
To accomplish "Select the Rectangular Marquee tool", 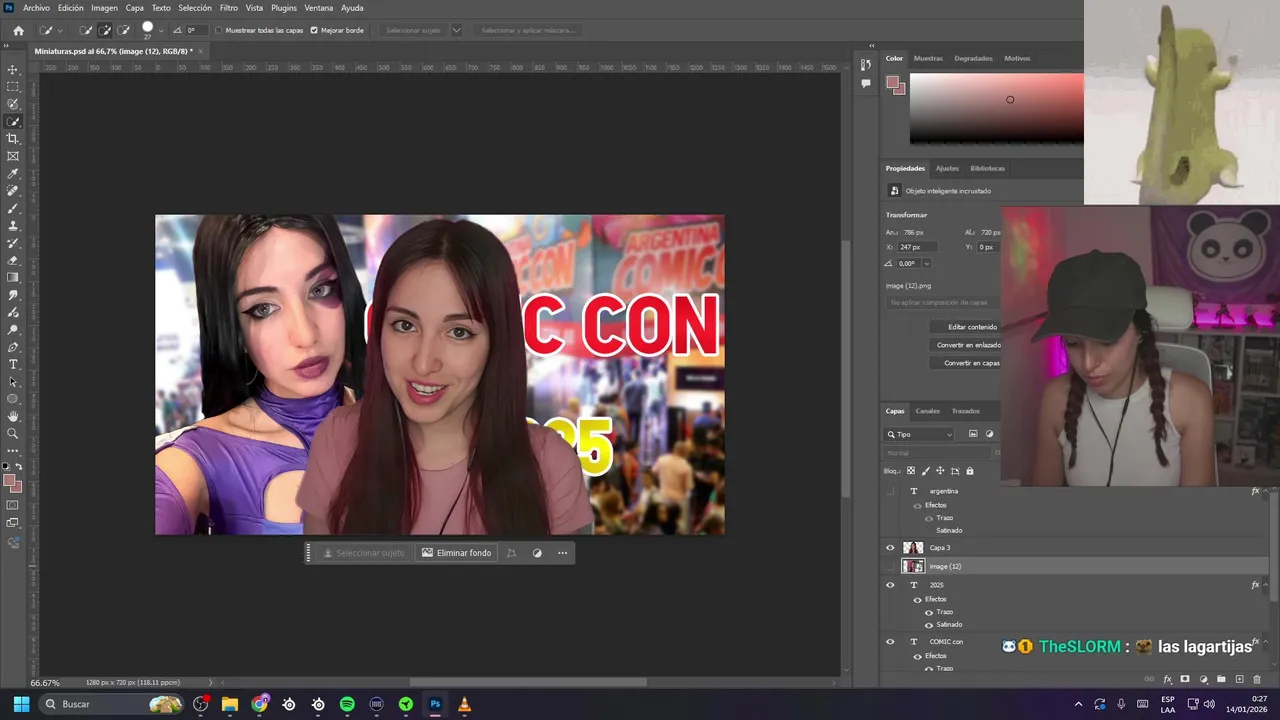I will coord(13,87).
